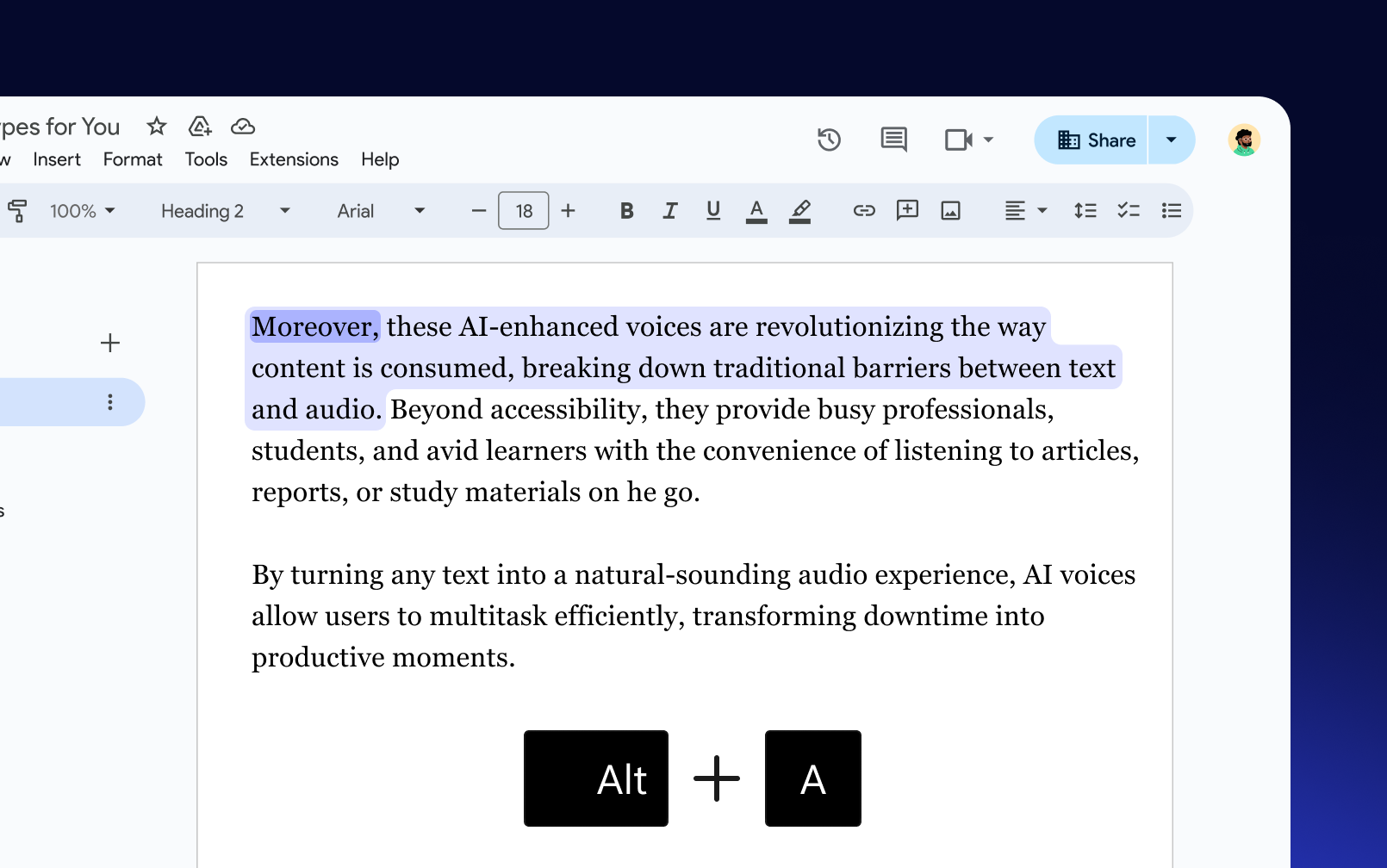Expand the line spacing options
Image resolution: width=1387 pixels, height=868 pixels.
1085,210
